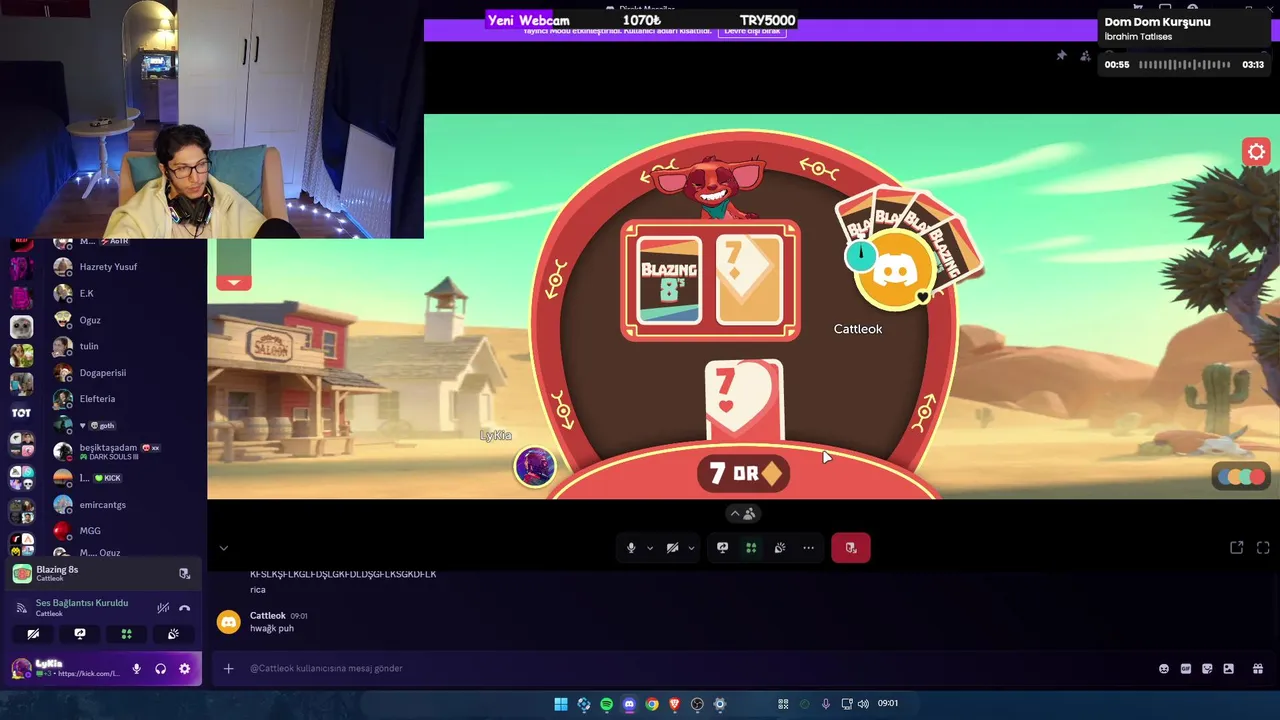Image resolution: width=1280 pixels, height=720 pixels.
Task: Open Chrome from taskbar
Action: [652, 704]
